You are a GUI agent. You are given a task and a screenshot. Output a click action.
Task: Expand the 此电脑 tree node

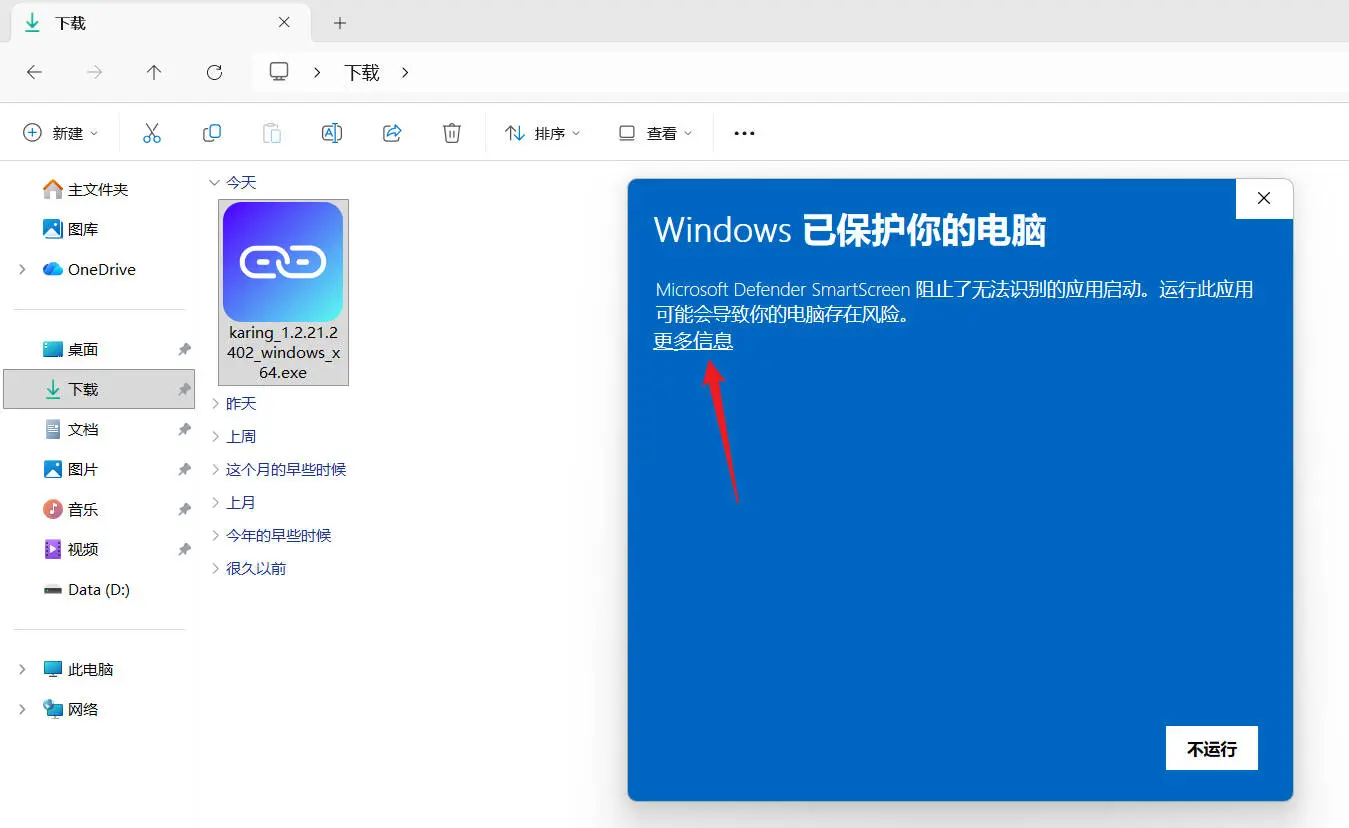(x=22, y=669)
